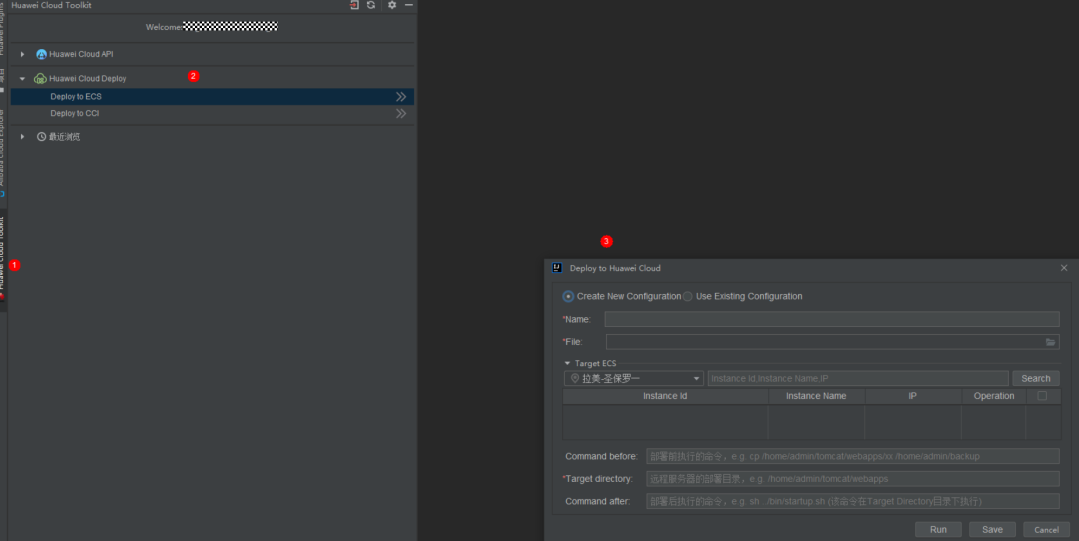Click the double-chevron icon for Deploy to ECS
The width and height of the screenshot is (1079, 541).
401,97
